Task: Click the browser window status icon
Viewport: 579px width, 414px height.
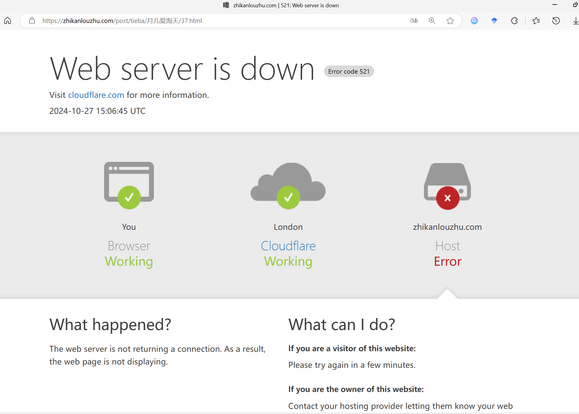Action: coord(129,185)
